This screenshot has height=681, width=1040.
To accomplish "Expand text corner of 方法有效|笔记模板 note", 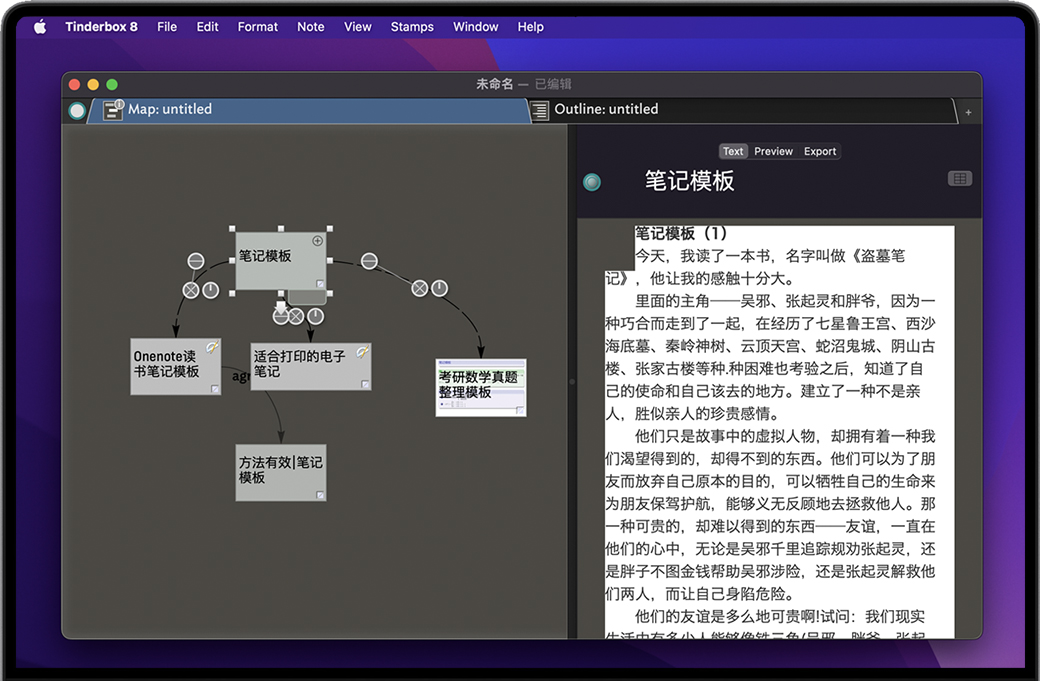I will point(320,495).
